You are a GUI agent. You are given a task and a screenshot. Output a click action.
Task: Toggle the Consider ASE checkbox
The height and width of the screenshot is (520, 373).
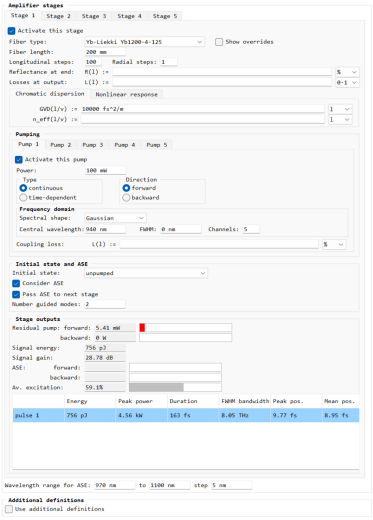(16, 283)
